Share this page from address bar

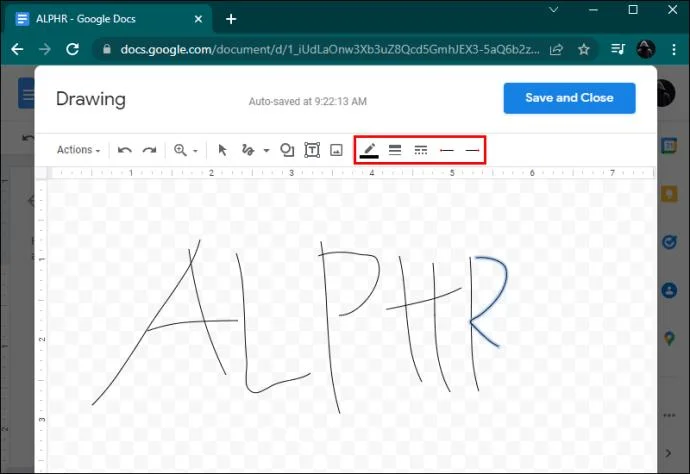(x=557, y=49)
